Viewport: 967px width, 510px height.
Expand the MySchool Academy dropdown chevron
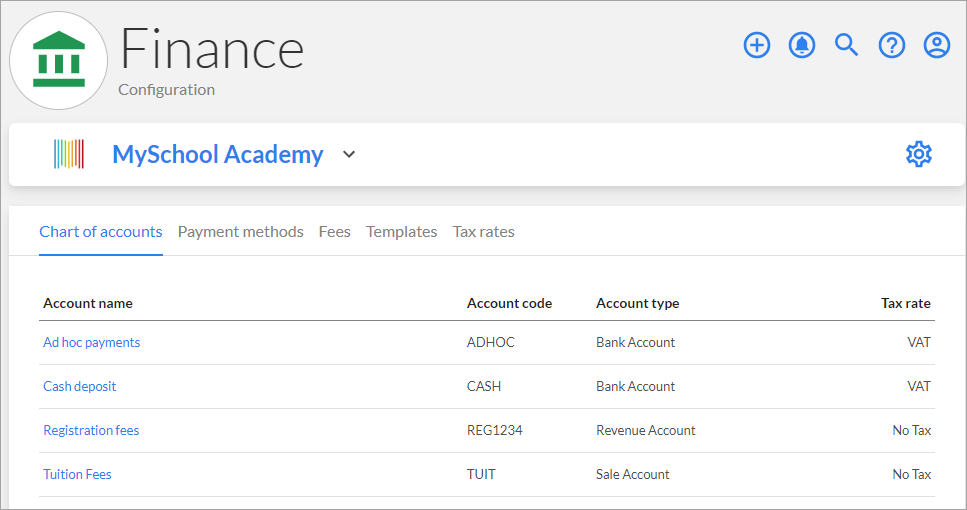point(349,154)
